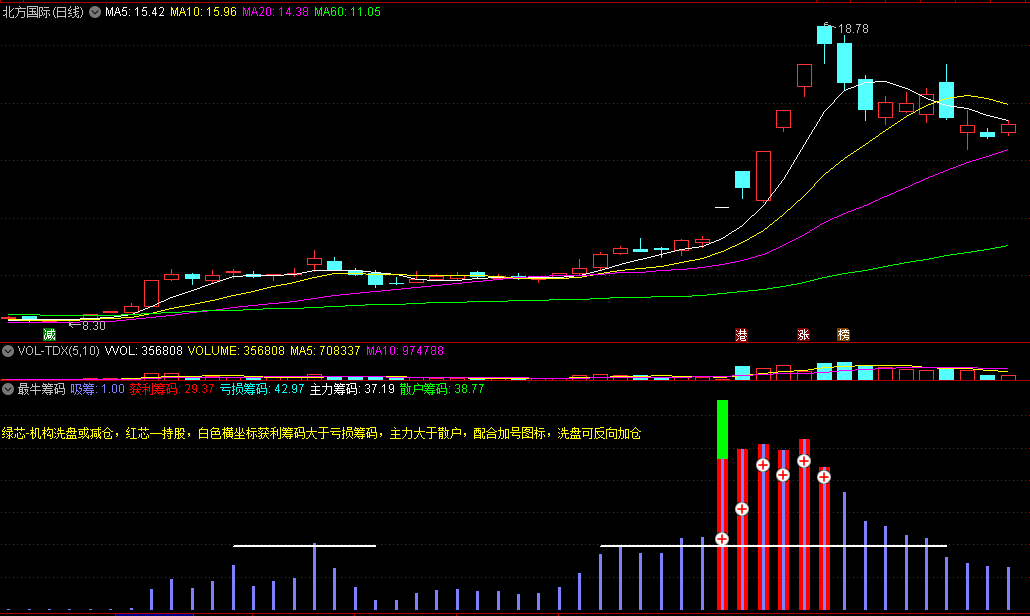1030x616 pixels.
Task: Click the VOLUME: 356808 value
Action: click(236, 351)
